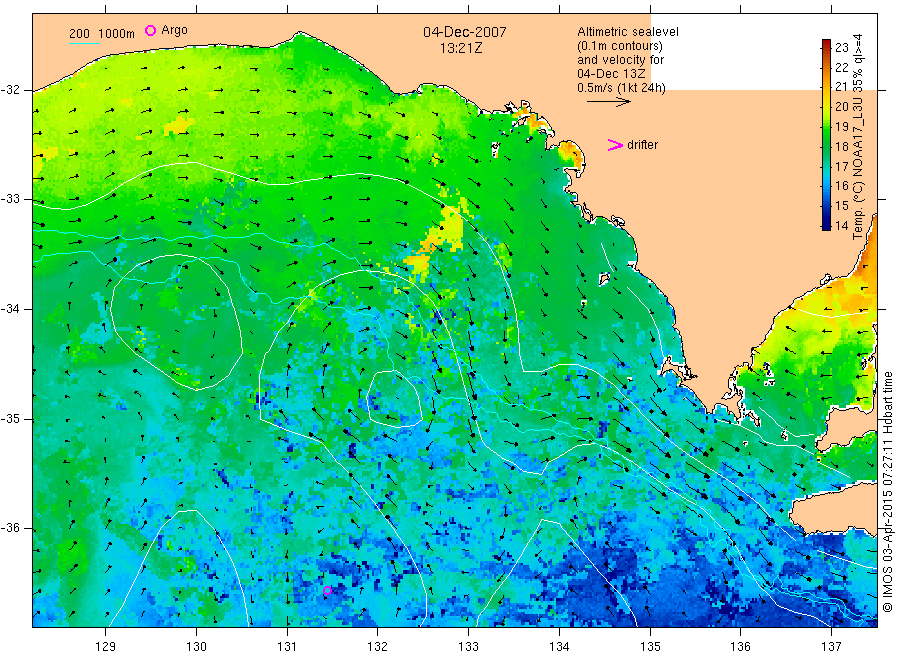Click the '(0.1m contours)' text
900x660 pixels.
click(x=620, y=46)
